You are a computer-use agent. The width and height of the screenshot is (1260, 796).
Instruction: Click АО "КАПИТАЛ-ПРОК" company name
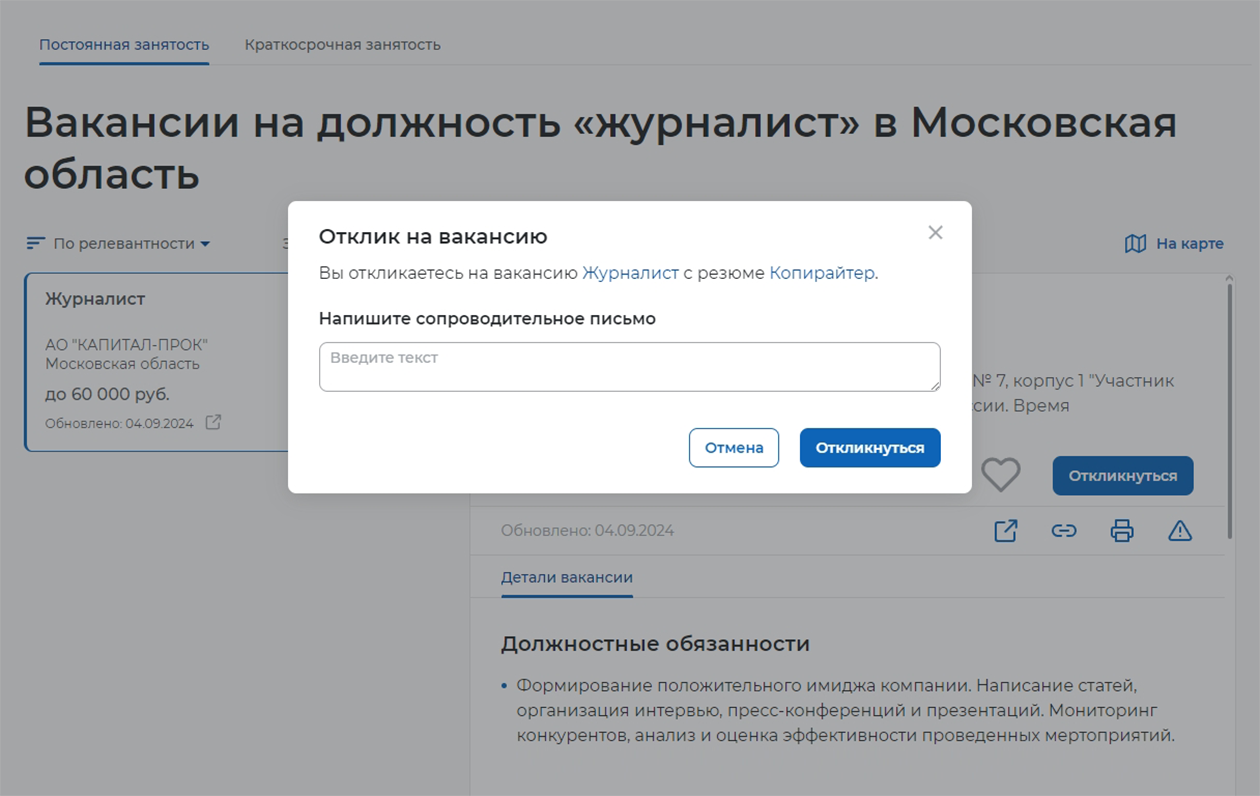point(127,345)
